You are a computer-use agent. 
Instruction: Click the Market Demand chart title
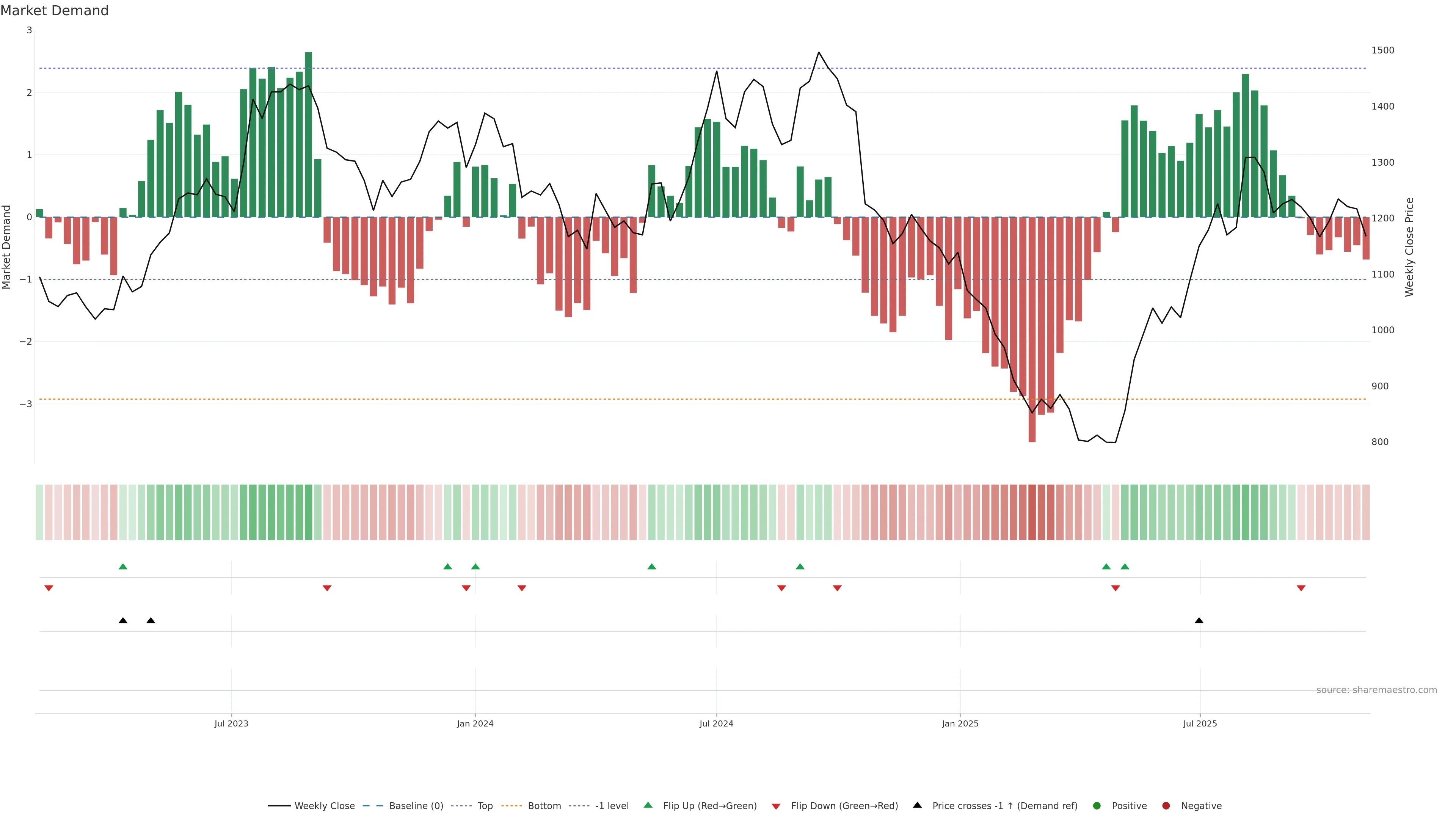click(x=54, y=11)
